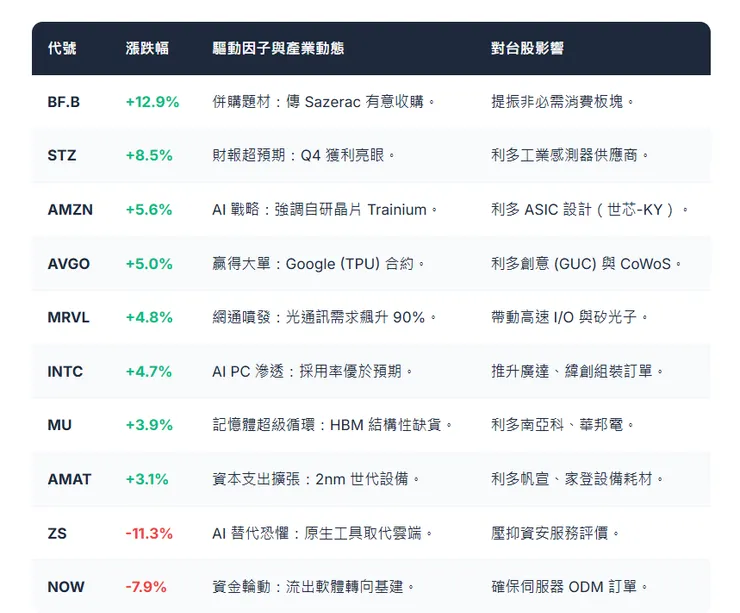Click the 驅動因子與產業動態 column header
The height and width of the screenshot is (613, 740).
278,48
